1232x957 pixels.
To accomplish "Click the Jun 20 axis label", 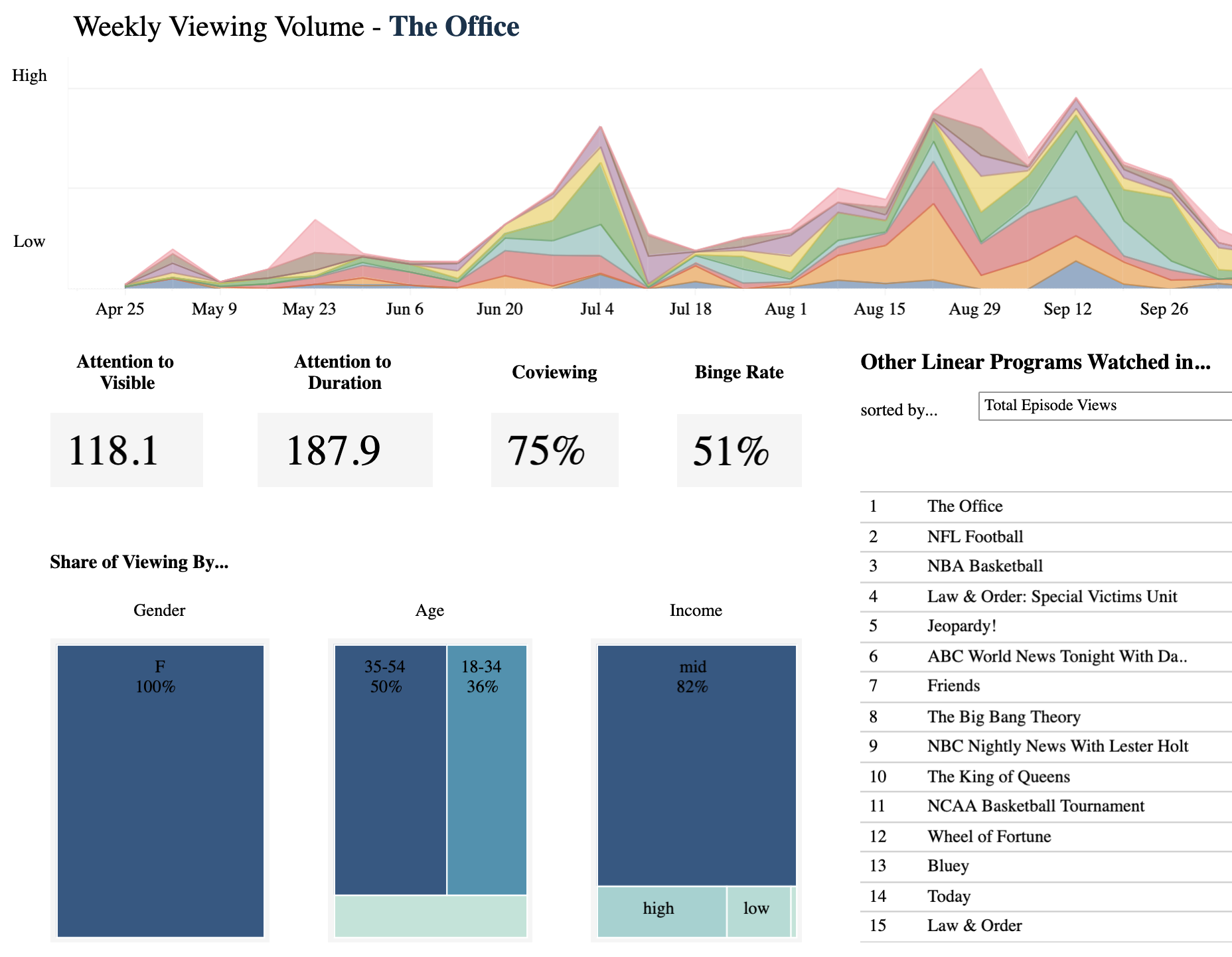I will coord(500,309).
